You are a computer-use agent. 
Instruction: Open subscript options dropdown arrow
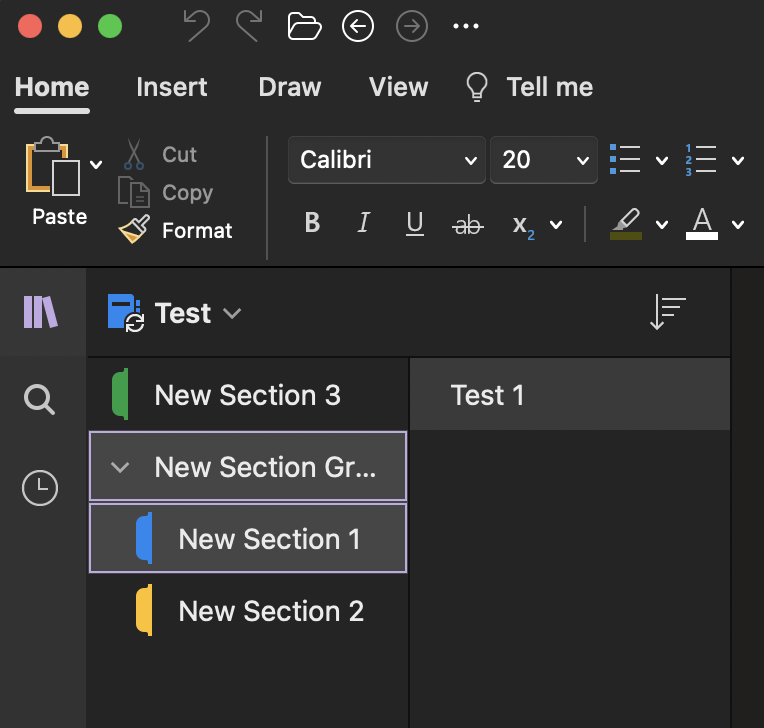pos(556,225)
